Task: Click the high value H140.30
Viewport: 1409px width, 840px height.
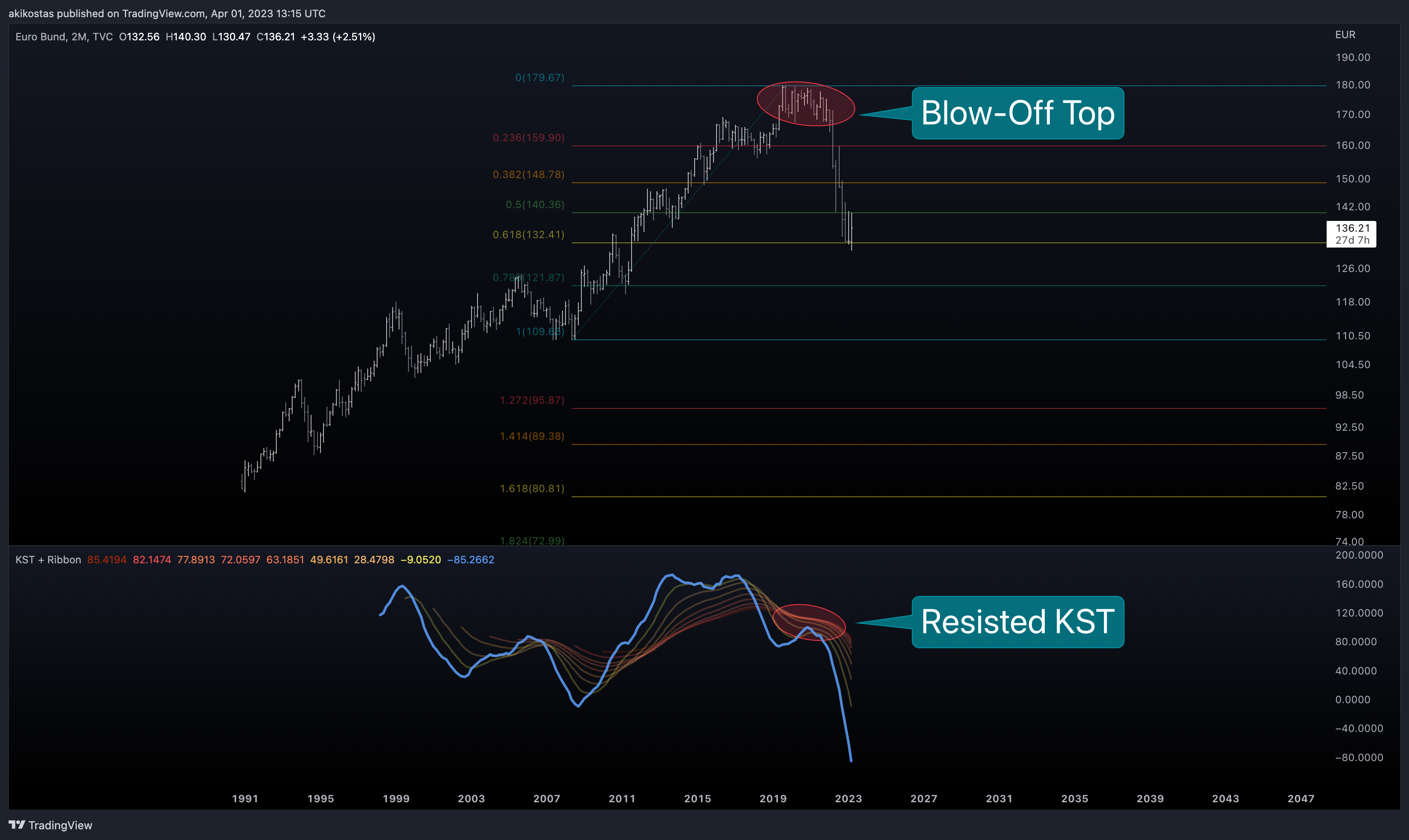Action: pyautogui.click(x=186, y=37)
